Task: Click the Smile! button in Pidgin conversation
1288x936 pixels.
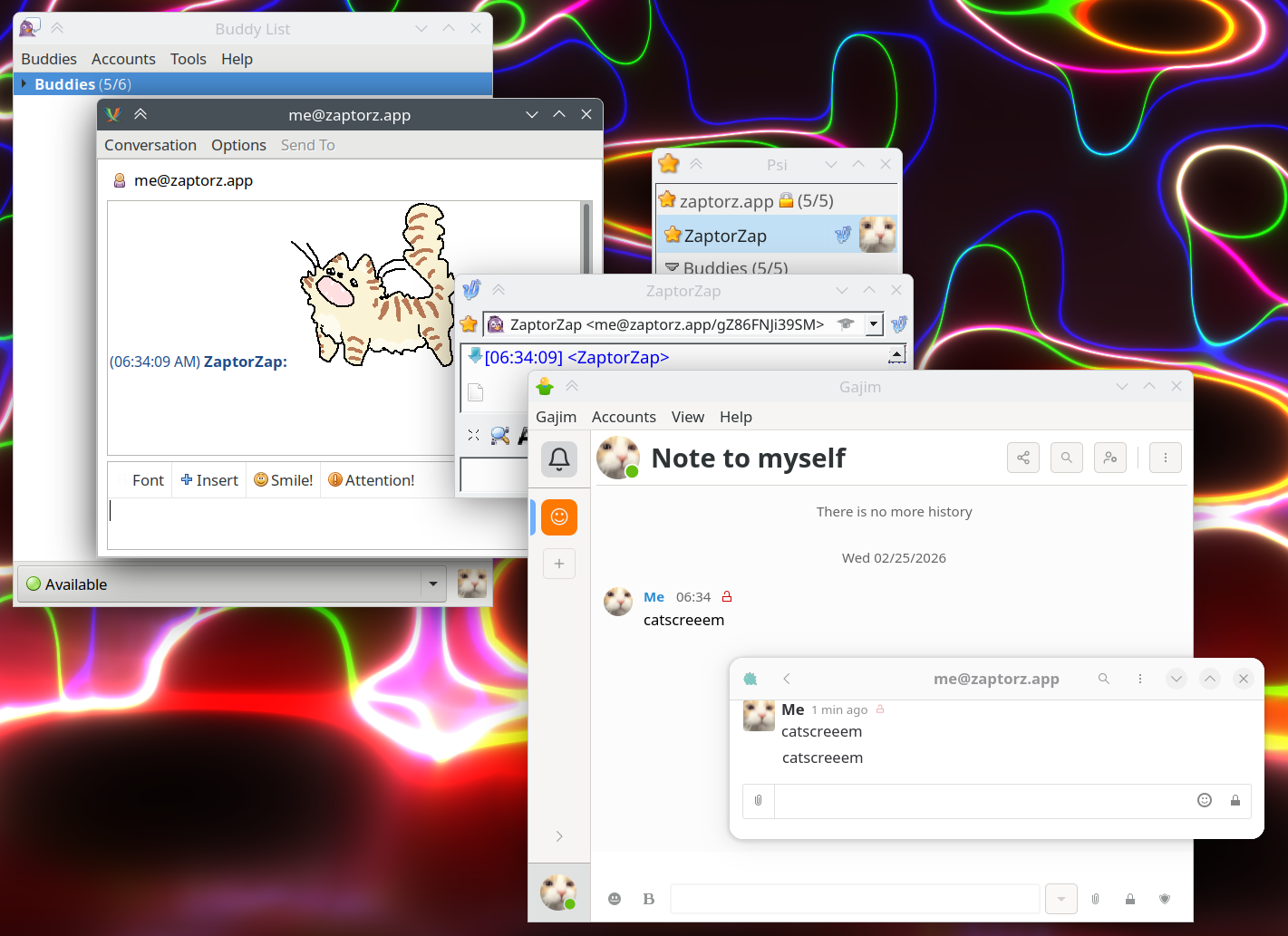Action: point(283,480)
